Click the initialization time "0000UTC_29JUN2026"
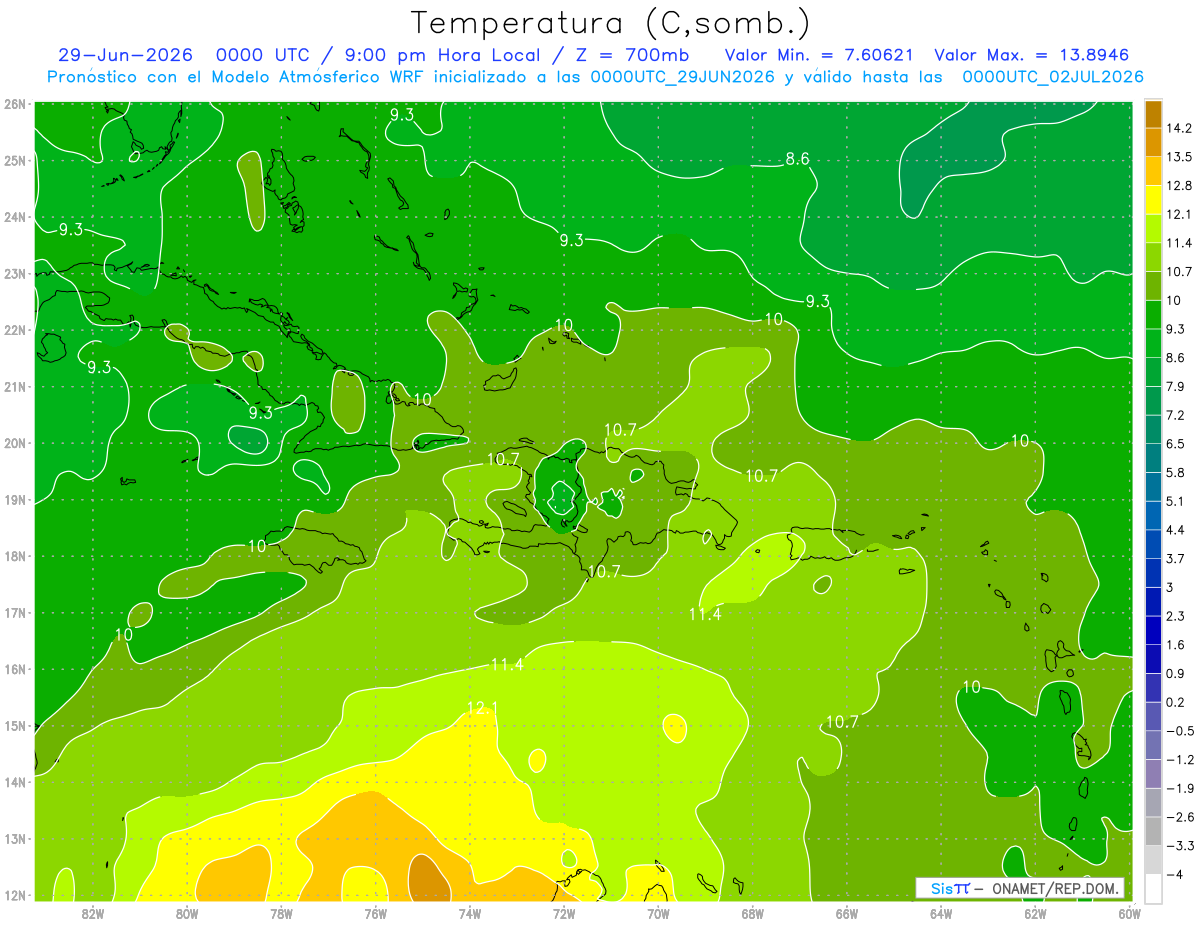The image size is (1200, 927). [x=682, y=77]
